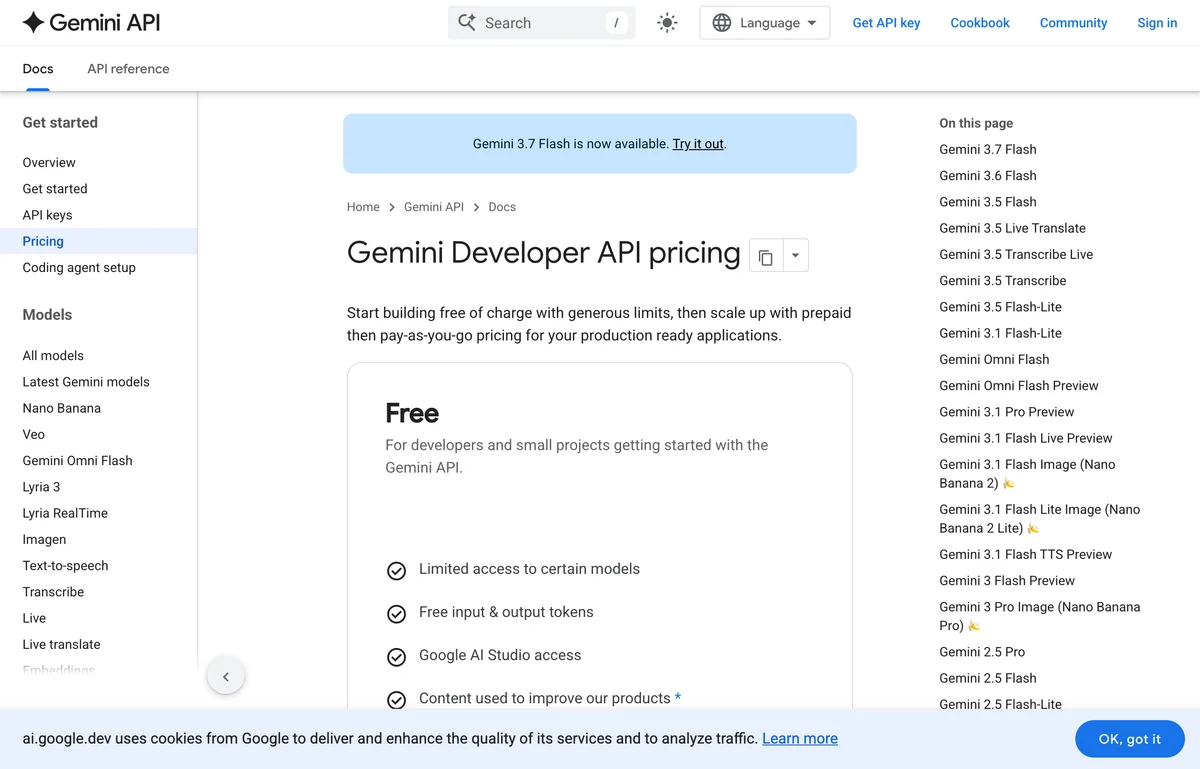The image size is (1200, 769).
Task: Jump to Gemini Omni Flash Preview section
Action: tap(1019, 385)
